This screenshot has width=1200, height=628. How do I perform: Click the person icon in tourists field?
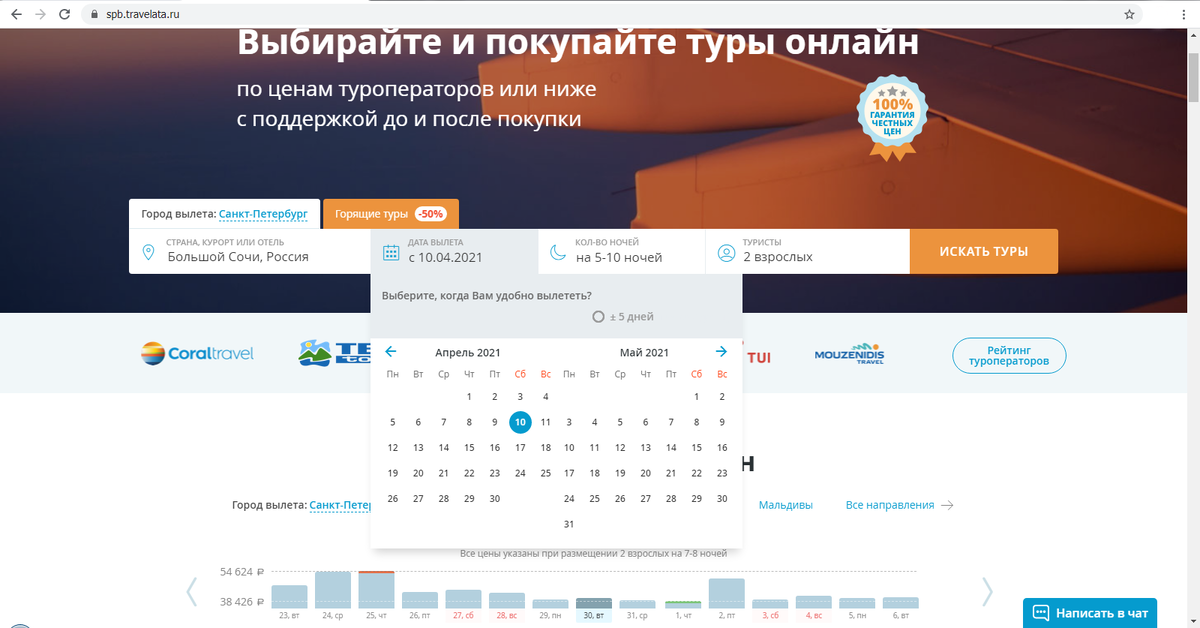coord(727,252)
